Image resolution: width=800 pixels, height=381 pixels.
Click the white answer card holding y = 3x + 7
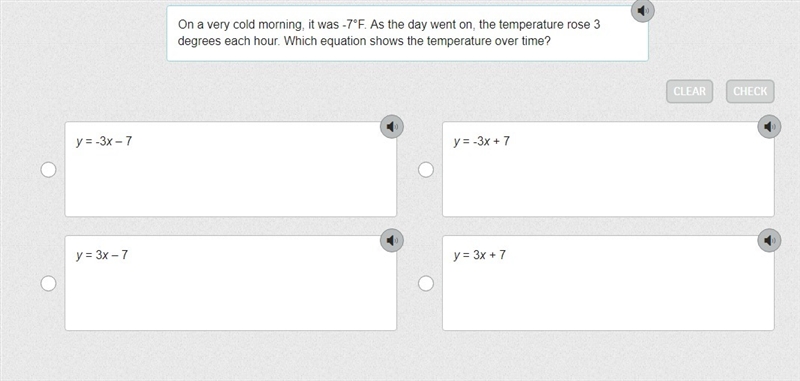pos(608,283)
